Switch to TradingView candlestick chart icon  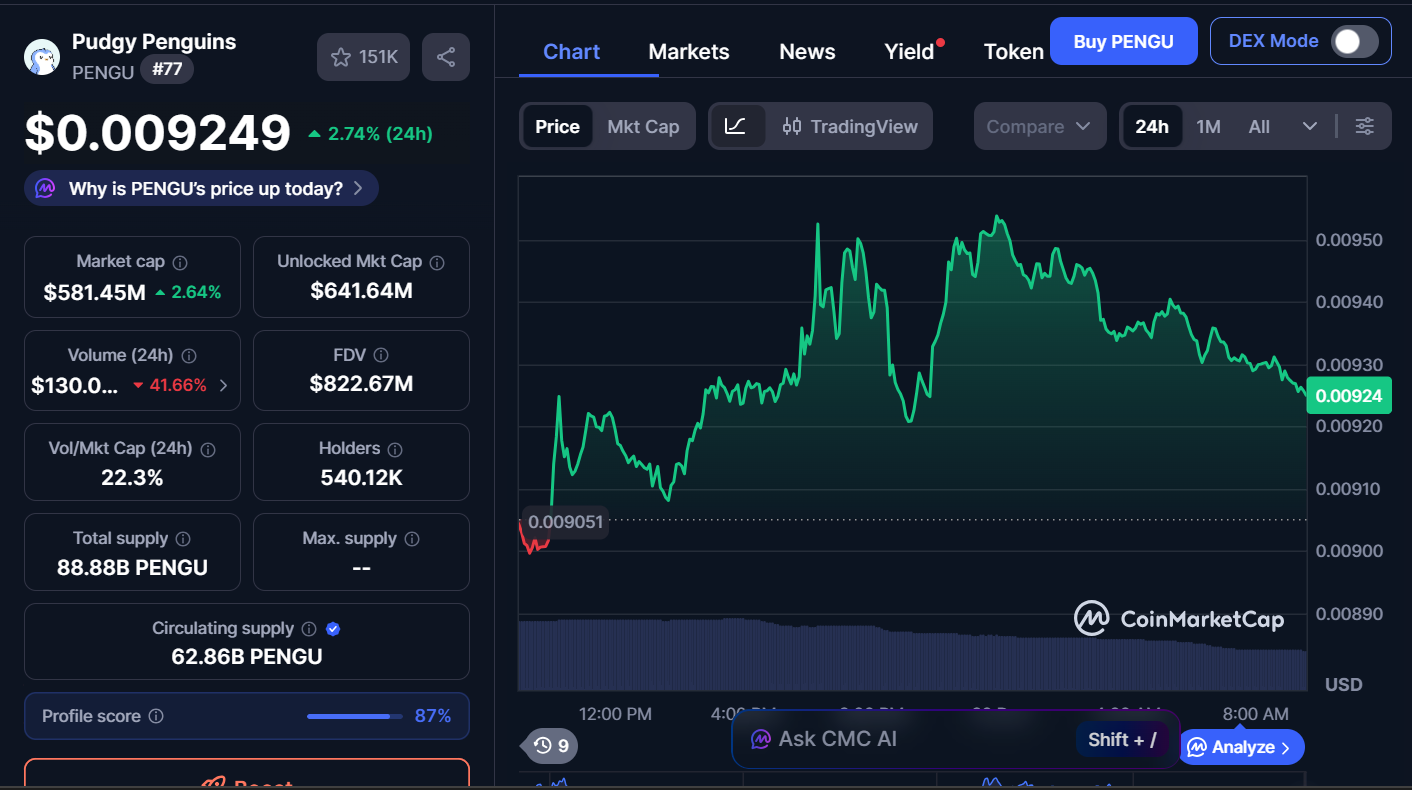(x=791, y=126)
